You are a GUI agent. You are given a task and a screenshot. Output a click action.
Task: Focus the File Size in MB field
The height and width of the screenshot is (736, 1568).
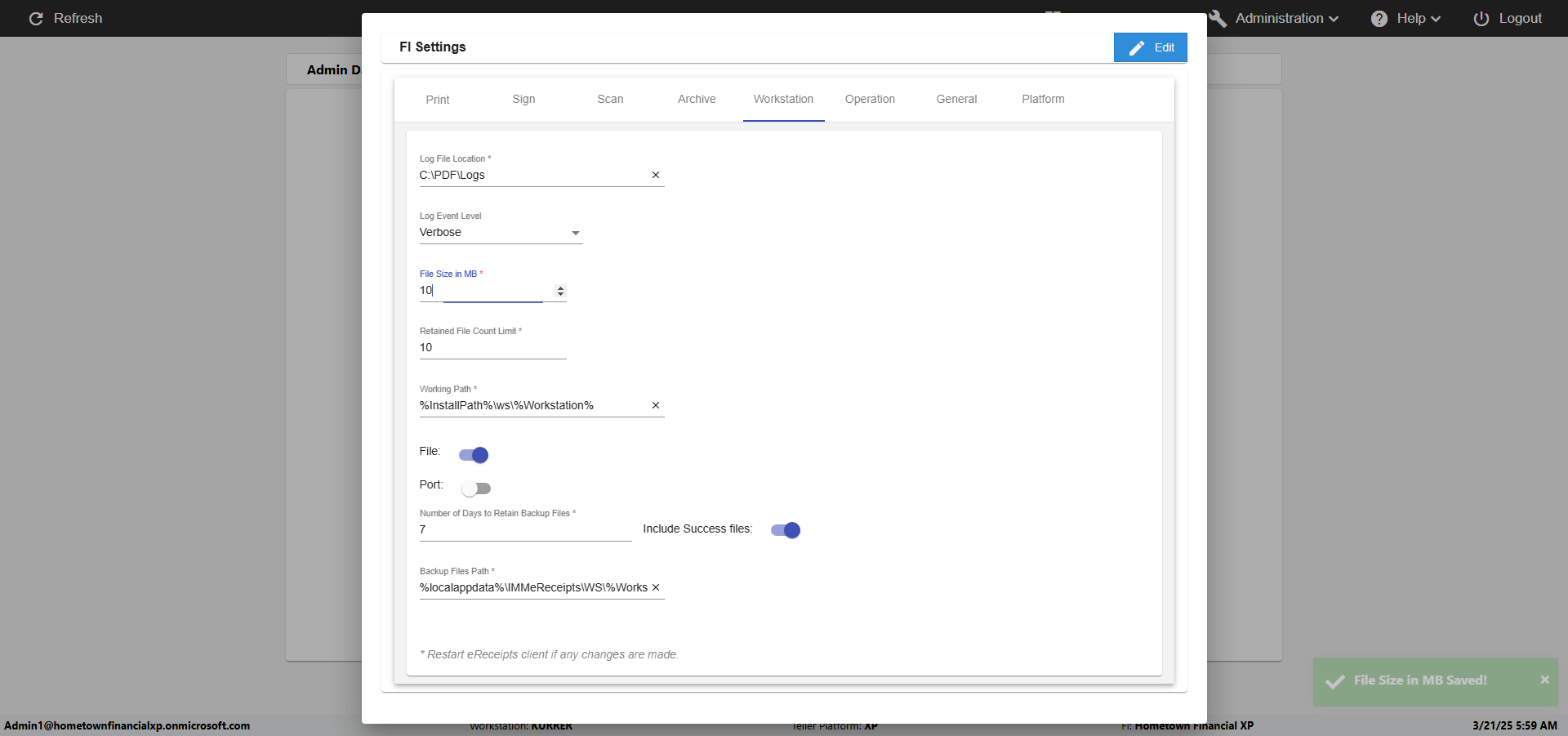coord(487,291)
